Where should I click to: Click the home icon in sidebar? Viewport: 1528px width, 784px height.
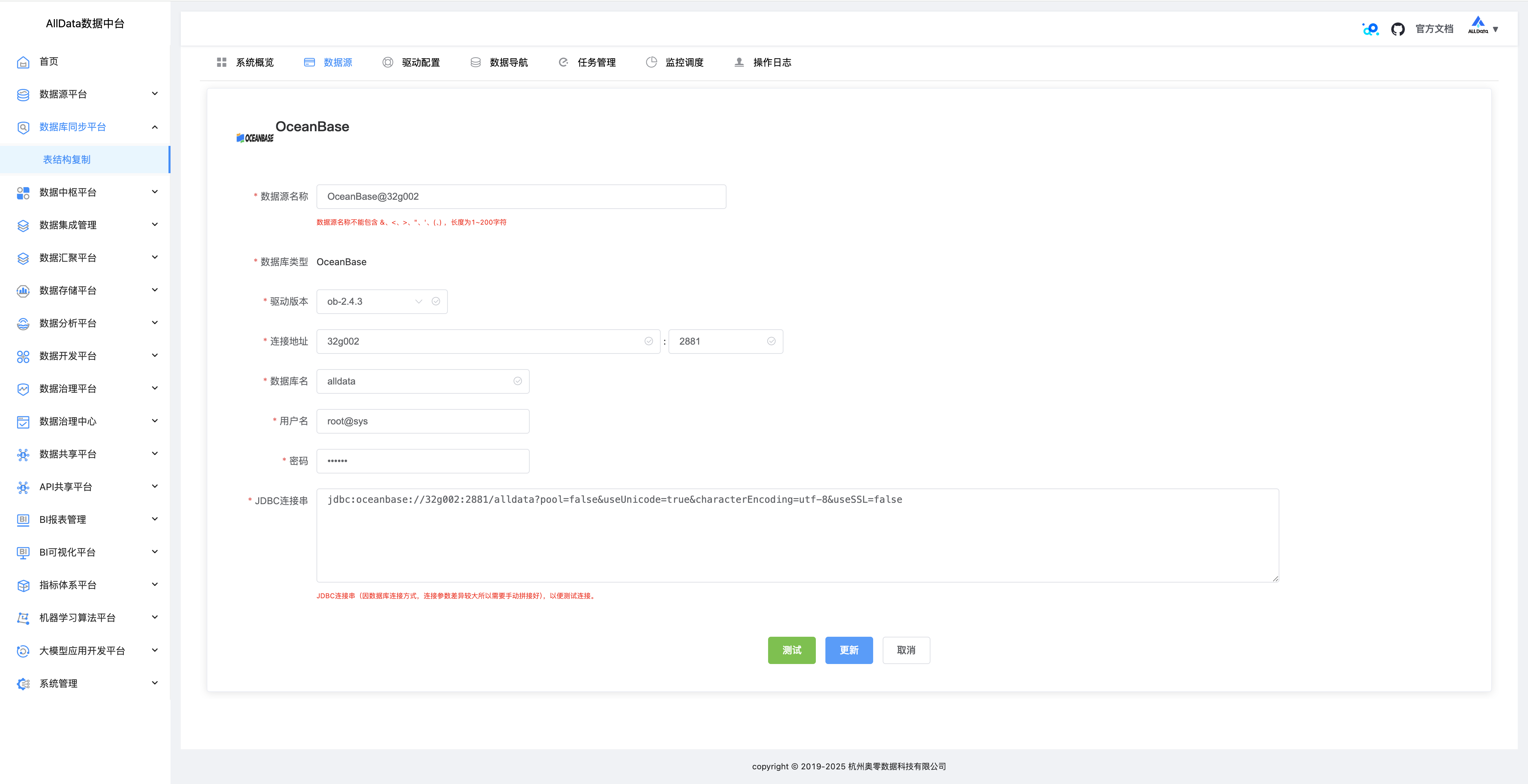(23, 62)
